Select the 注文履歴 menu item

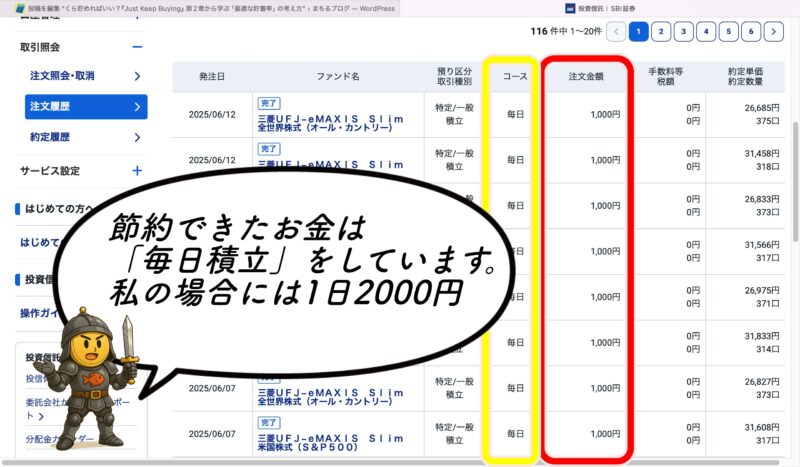point(86,107)
